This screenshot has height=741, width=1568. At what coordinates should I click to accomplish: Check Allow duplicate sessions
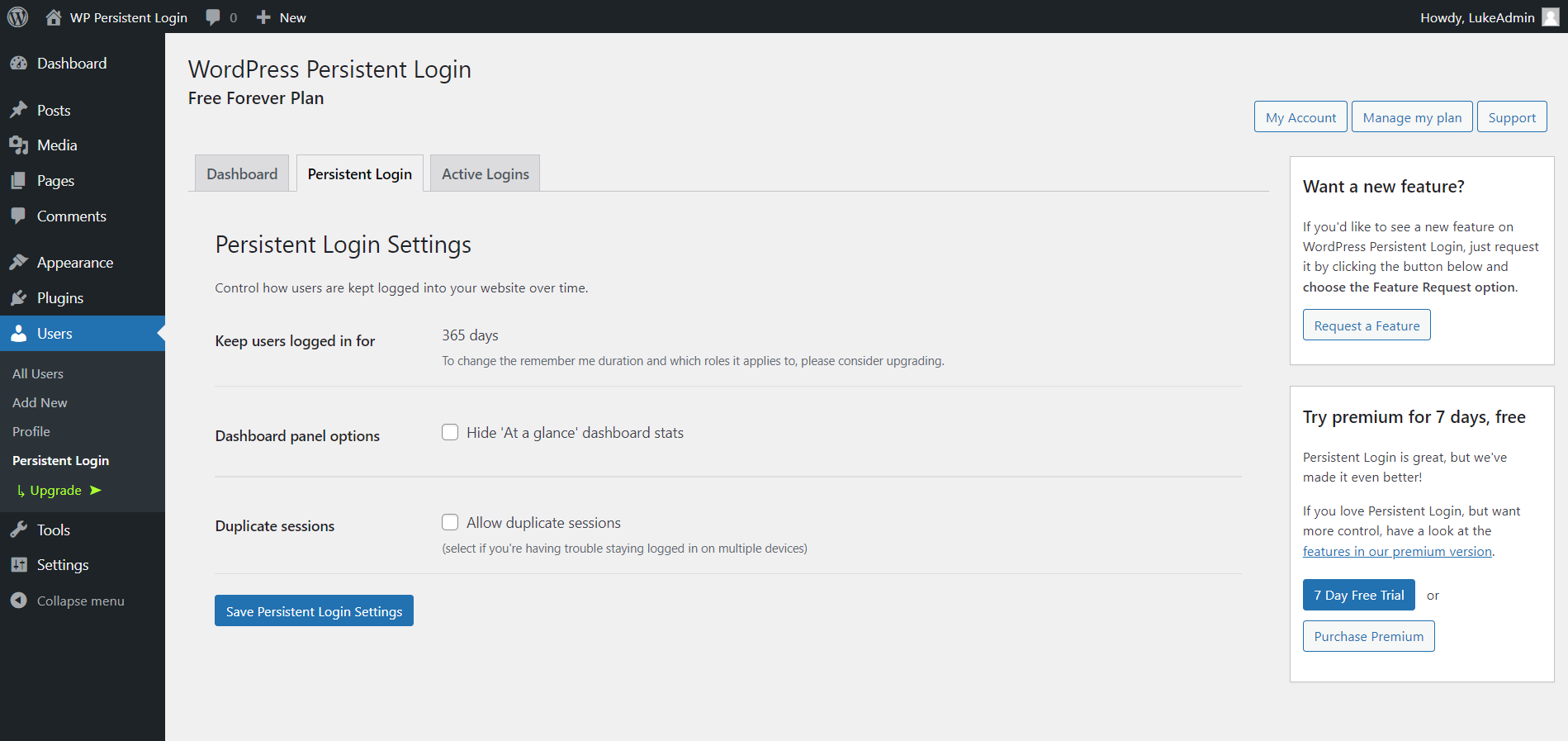coord(450,522)
